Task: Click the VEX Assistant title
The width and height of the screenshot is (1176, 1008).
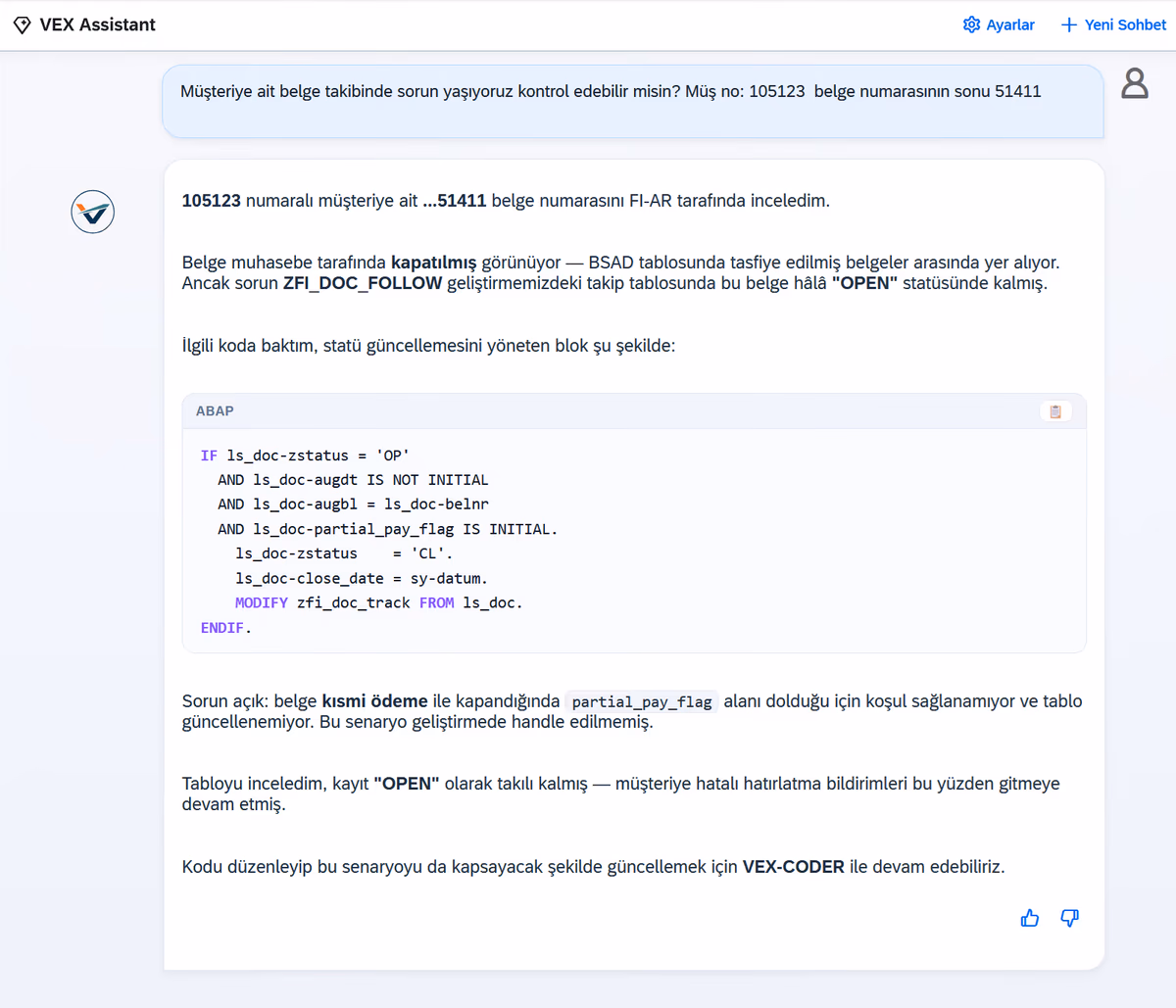Action: pyautogui.click(x=97, y=24)
